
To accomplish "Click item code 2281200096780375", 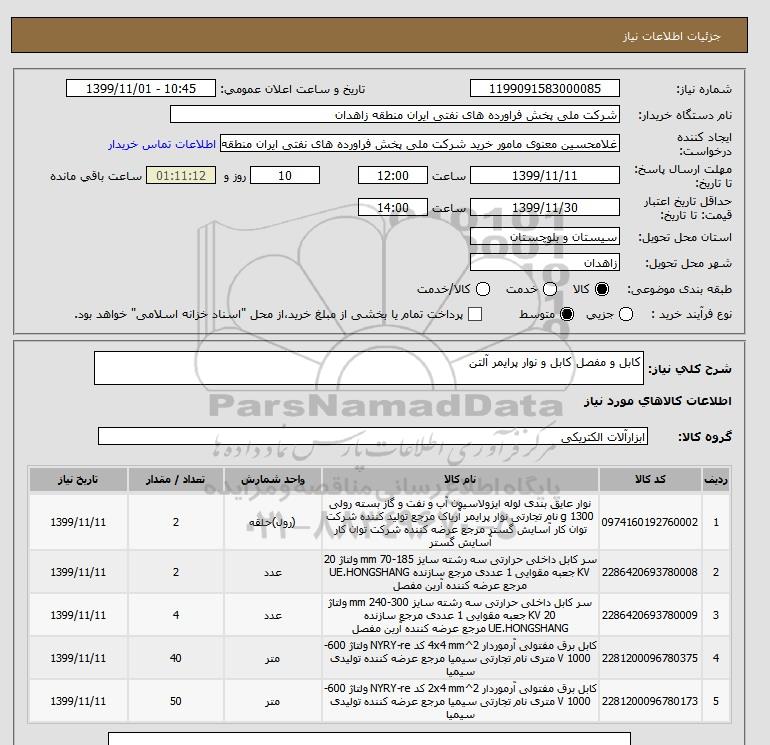I will 650,658.
